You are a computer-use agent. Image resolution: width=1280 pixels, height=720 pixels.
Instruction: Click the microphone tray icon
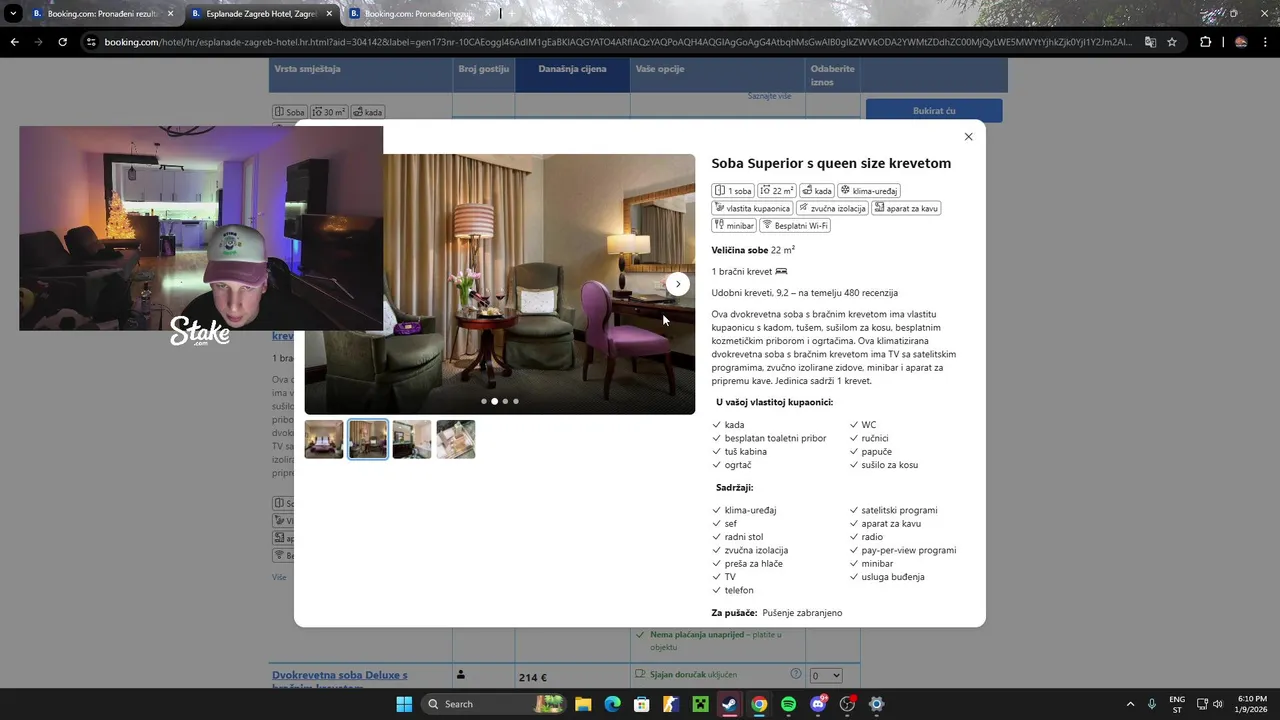(x=1152, y=704)
